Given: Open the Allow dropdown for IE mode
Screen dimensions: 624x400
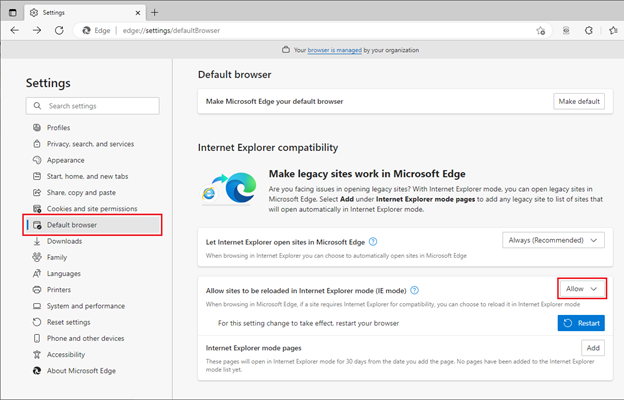Looking at the screenshot, I should [x=581, y=288].
